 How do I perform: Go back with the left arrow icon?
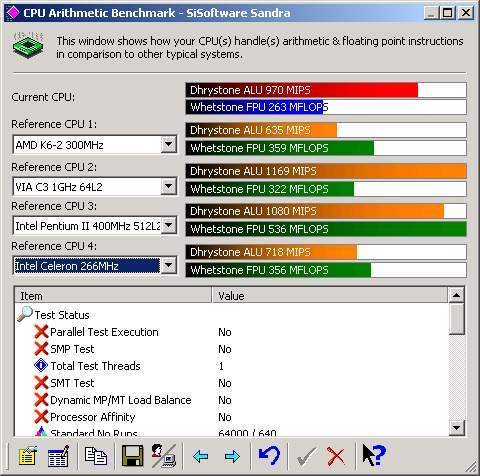201,456
